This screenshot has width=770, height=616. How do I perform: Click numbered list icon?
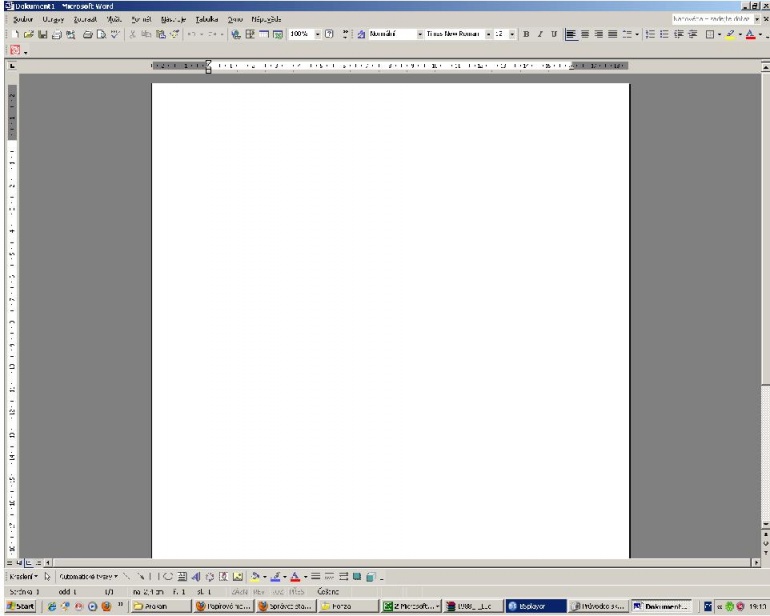[x=650, y=34]
